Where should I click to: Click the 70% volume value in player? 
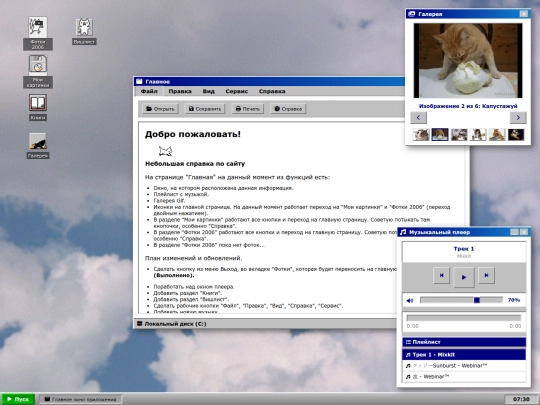tap(514, 300)
